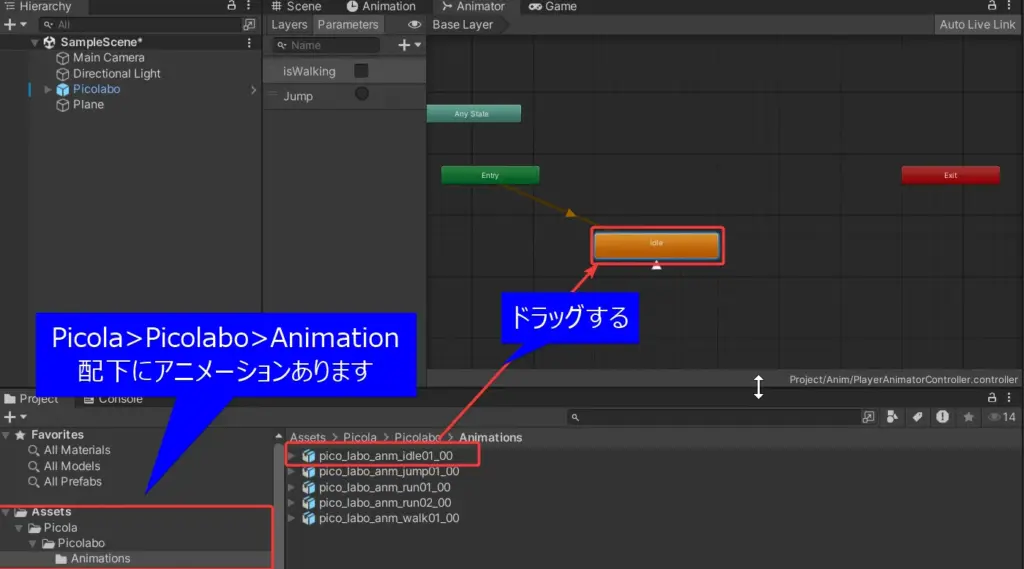This screenshot has height=569, width=1024.
Task: Switch to the Animation tab
Action: 381,7
